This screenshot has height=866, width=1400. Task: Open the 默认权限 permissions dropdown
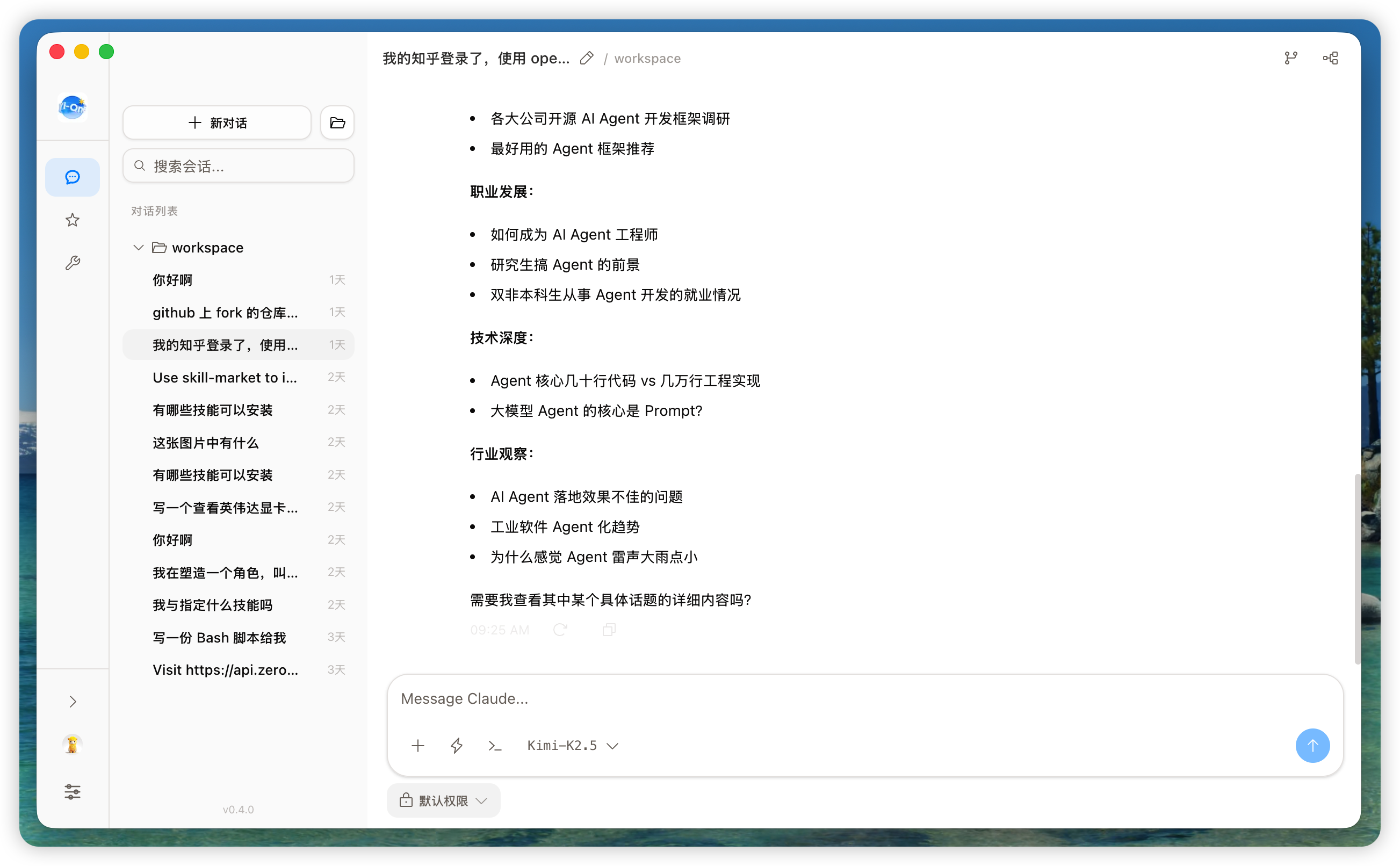pyautogui.click(x=443, y=800)
